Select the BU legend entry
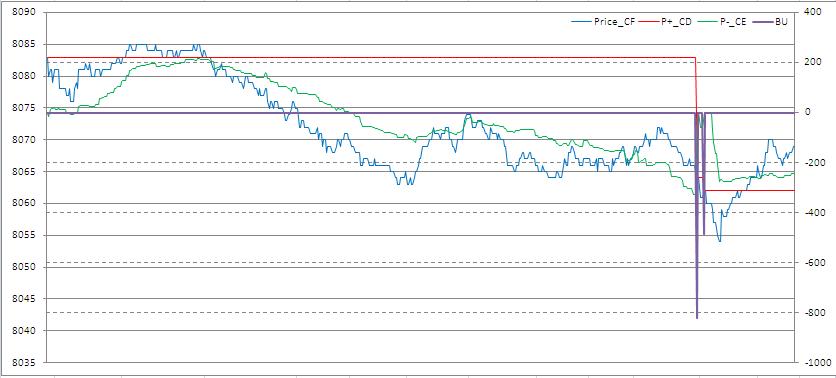Image resolution: width=836 pixels, height=378 pixels. pyautogui.click(x=770, y=22)
